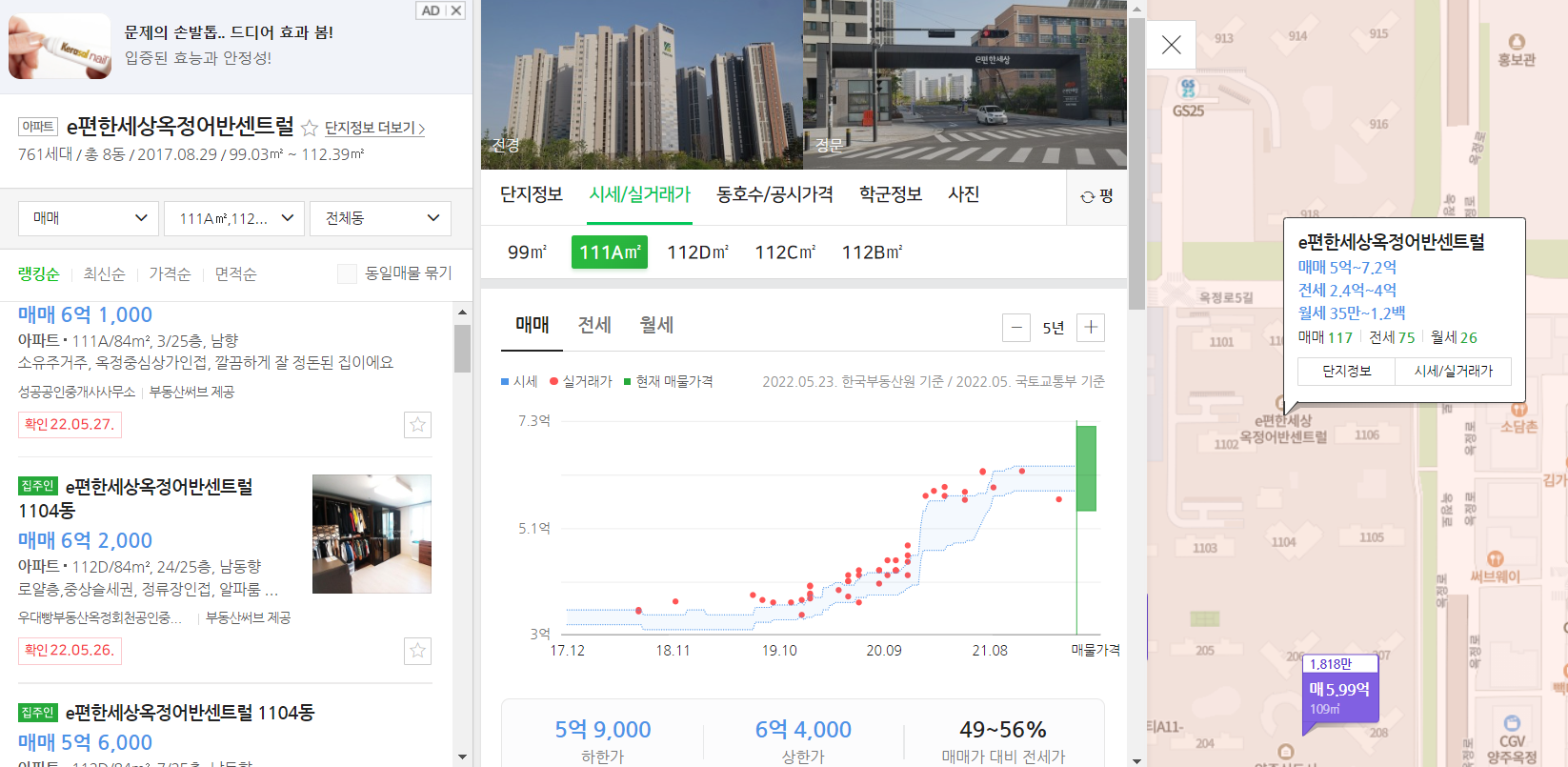The image size is (1568, 767).
Task: Click green 매물가격 bar in chart
Action: 1086,468
